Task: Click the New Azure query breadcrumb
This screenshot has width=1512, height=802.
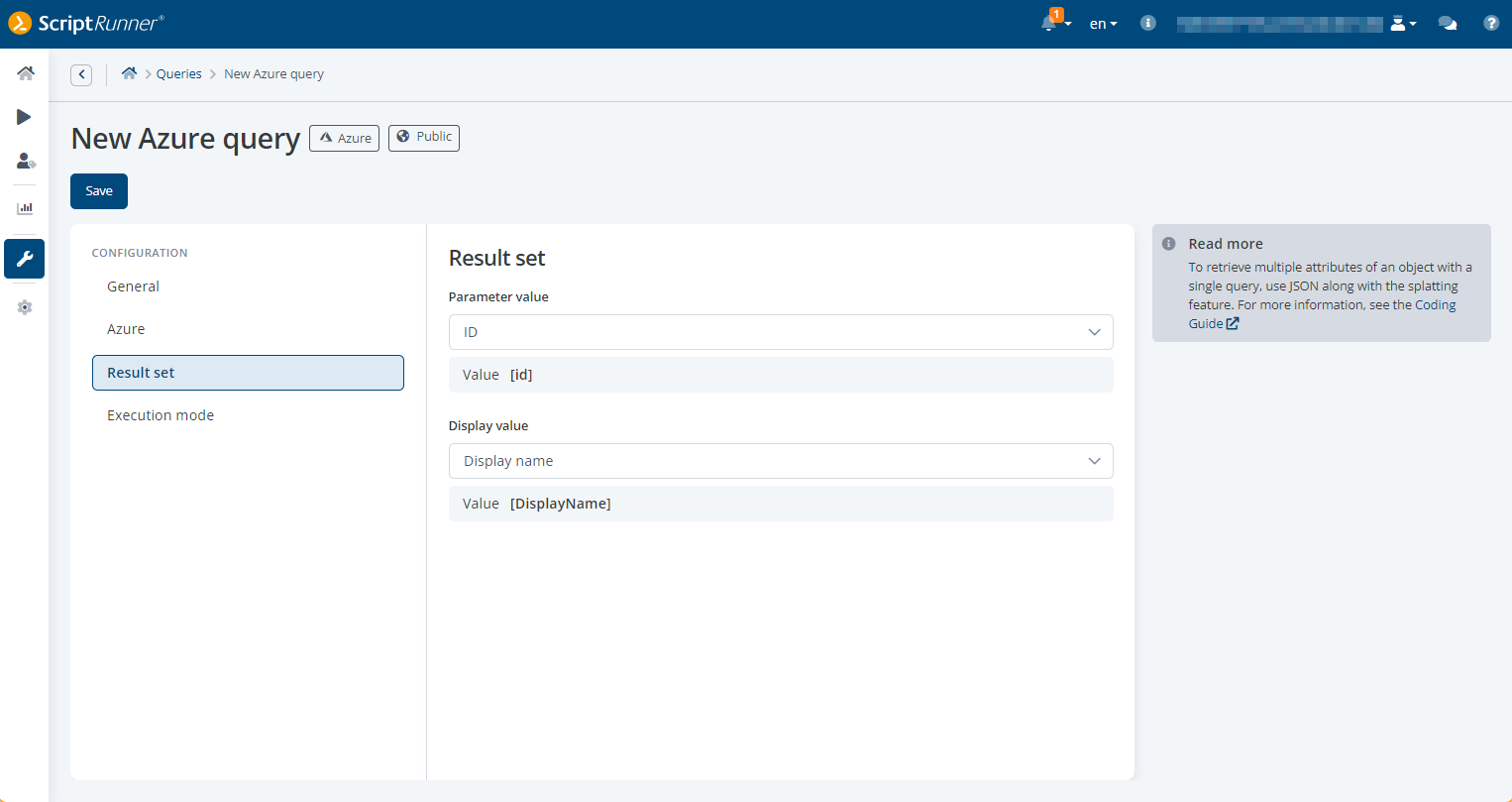Action: tap(273, 74)
